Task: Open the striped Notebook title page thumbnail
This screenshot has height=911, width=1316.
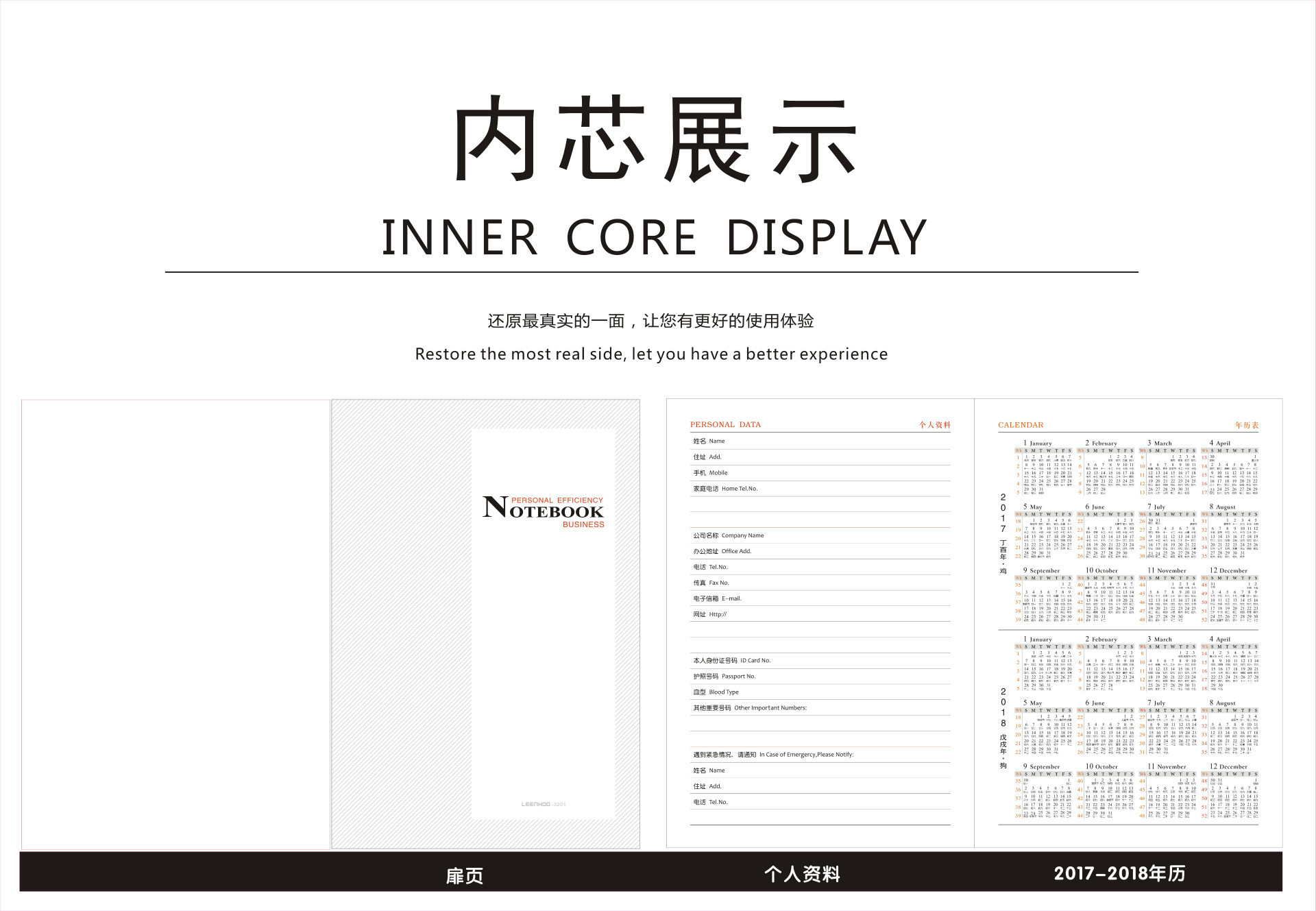Action: tap(486, 624)
